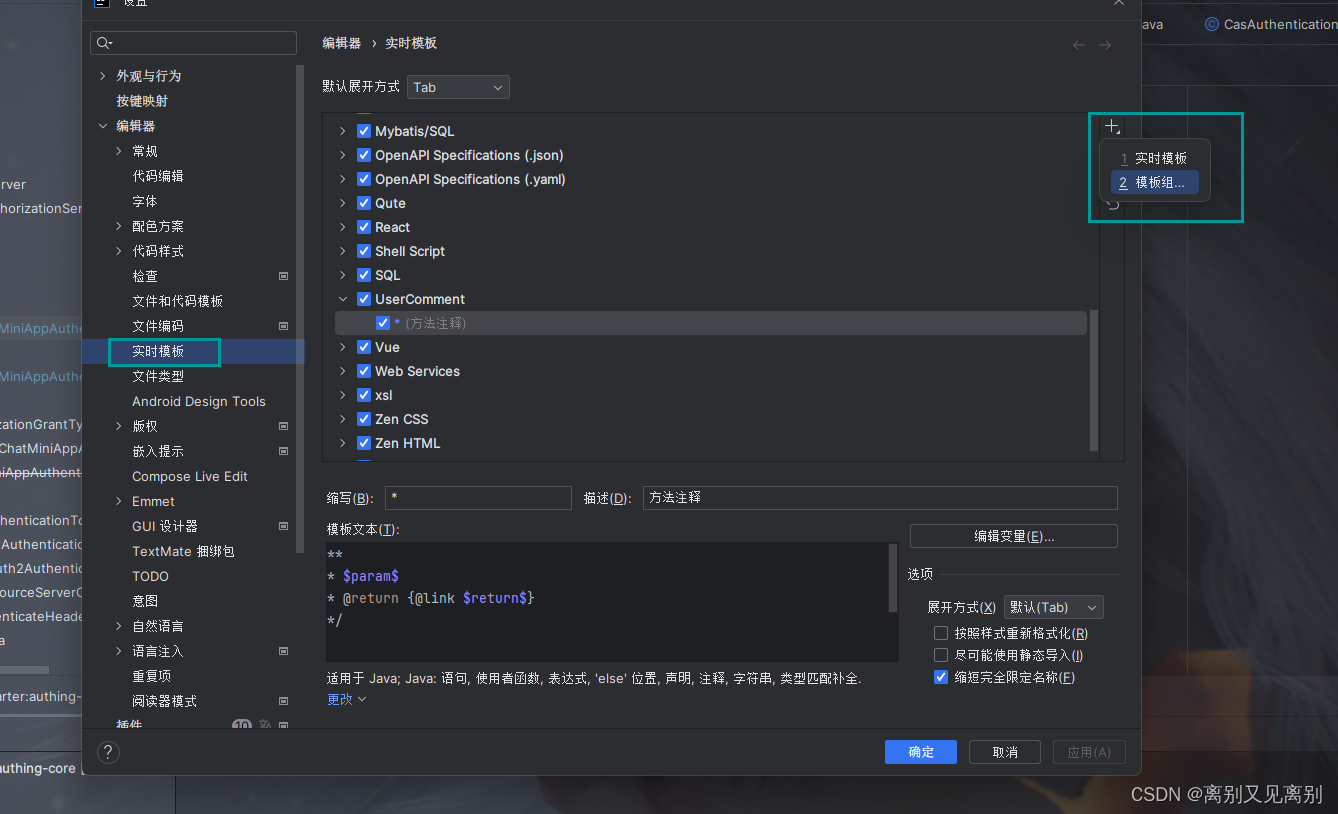The image size is (1338, 814).
Task: Click inside the 缩写 abbreviation input field
Action: [x=478, y=497]
